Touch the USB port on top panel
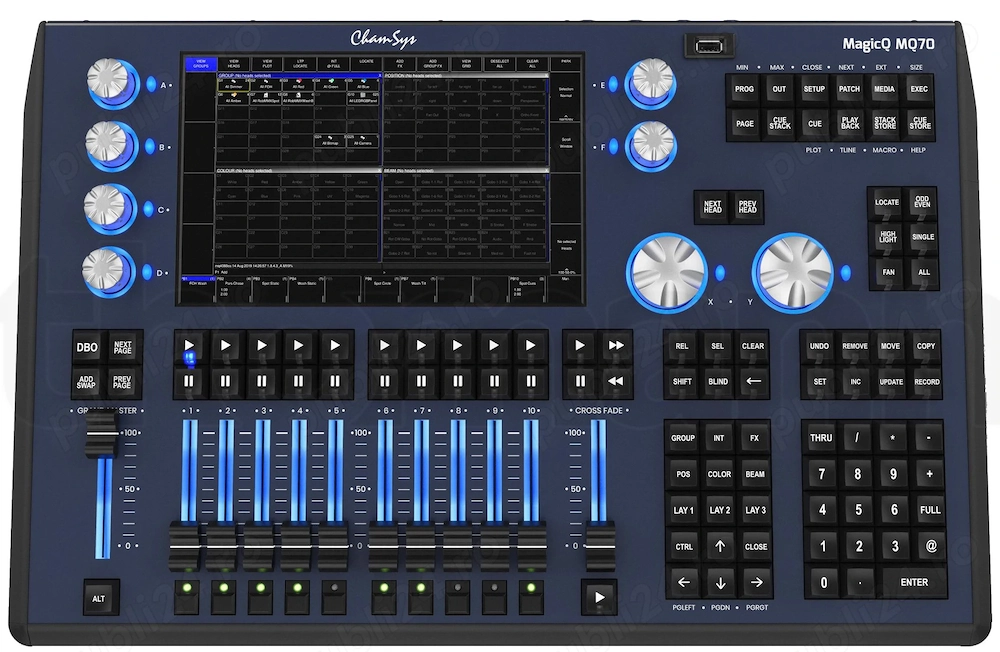Screen dimensions: 1000x652 [709, 46]
